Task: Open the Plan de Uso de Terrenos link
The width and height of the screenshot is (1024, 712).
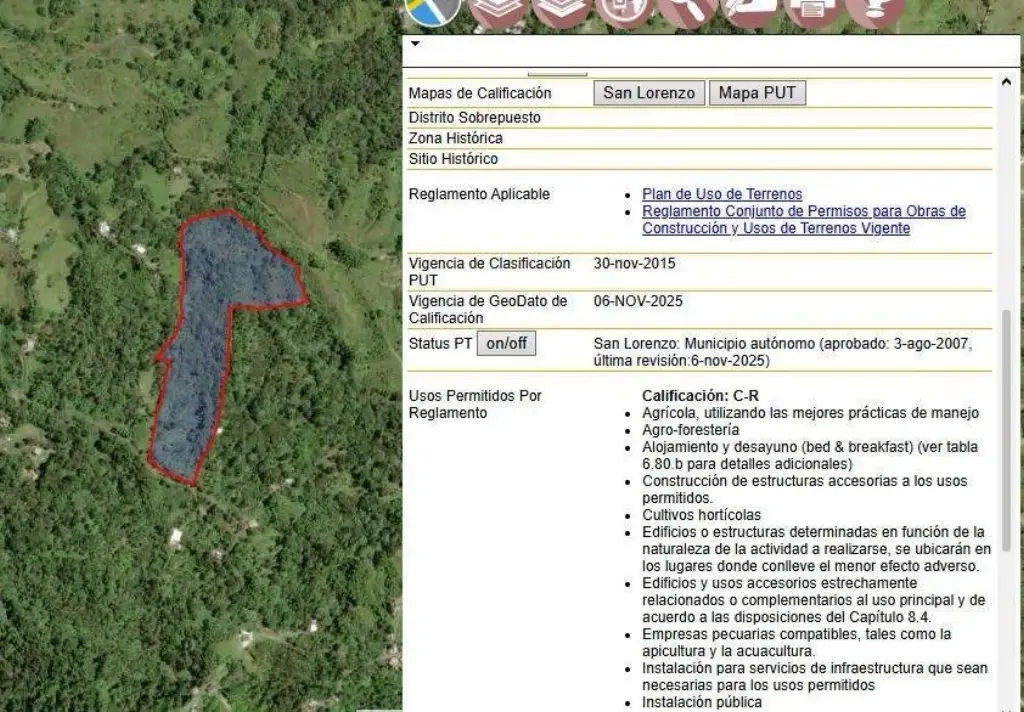Action: click(x=722, y=194)
